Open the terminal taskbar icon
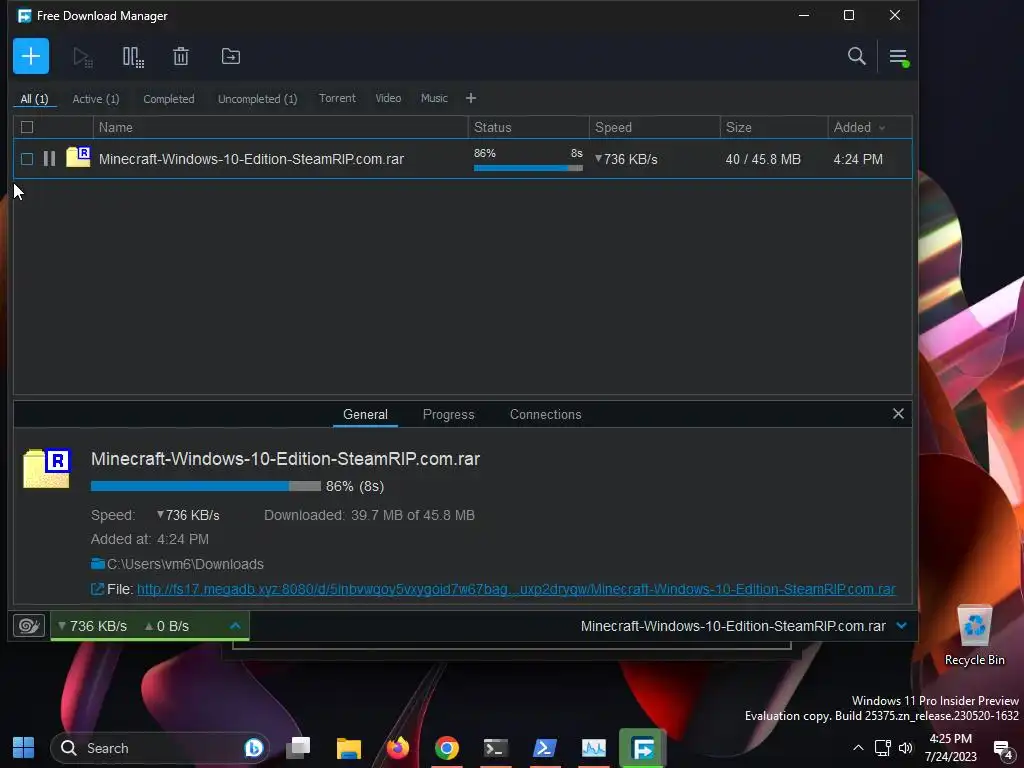Screen dimensions: 1024x768 [x=496, y=748]
